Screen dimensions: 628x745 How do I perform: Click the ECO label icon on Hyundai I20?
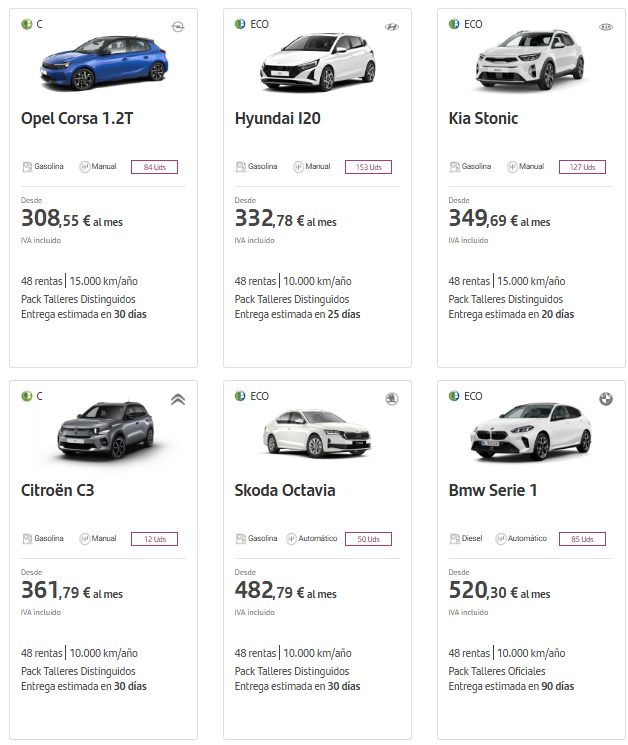(240, 24)
